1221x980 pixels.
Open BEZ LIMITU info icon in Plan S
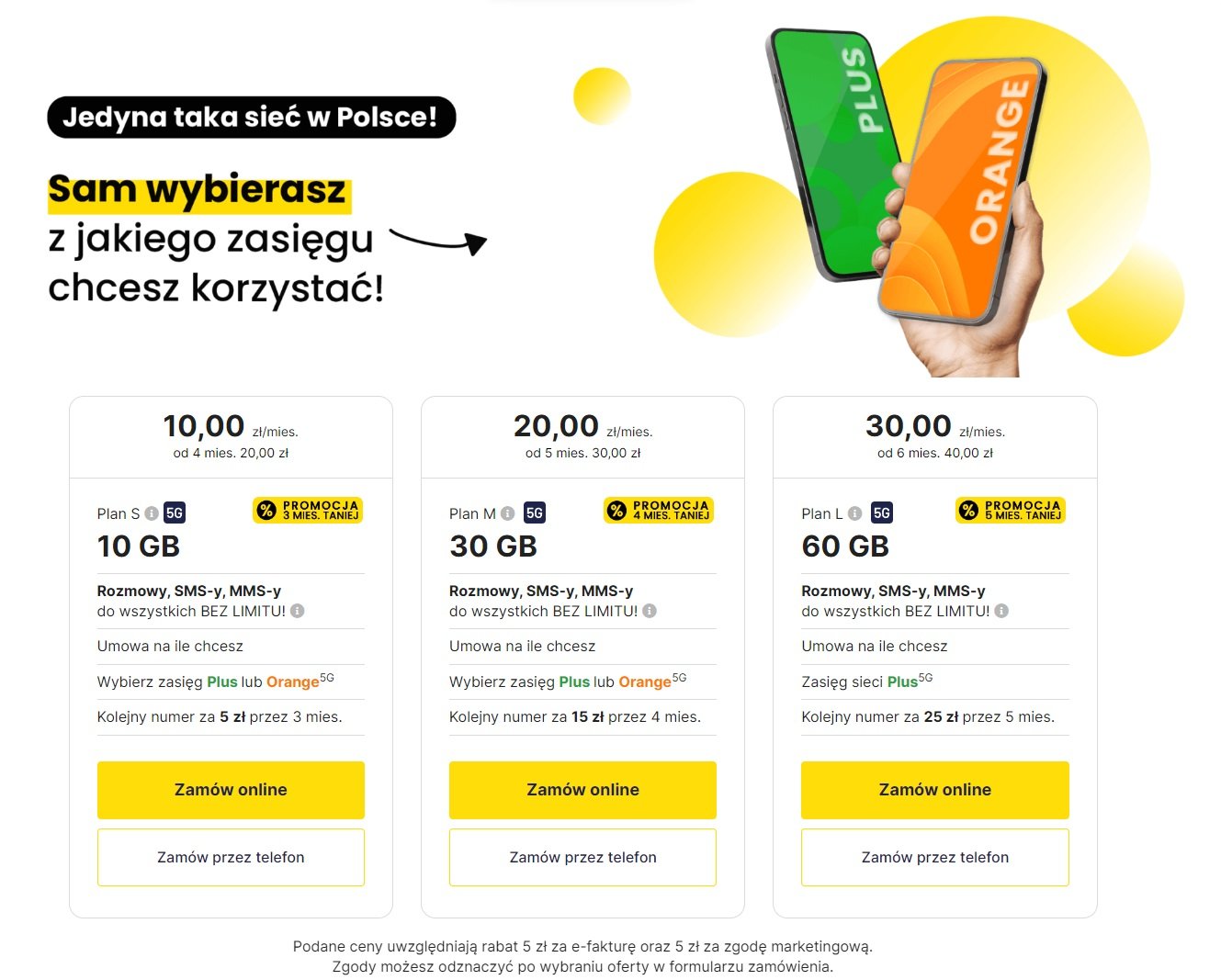click(298, 611)
